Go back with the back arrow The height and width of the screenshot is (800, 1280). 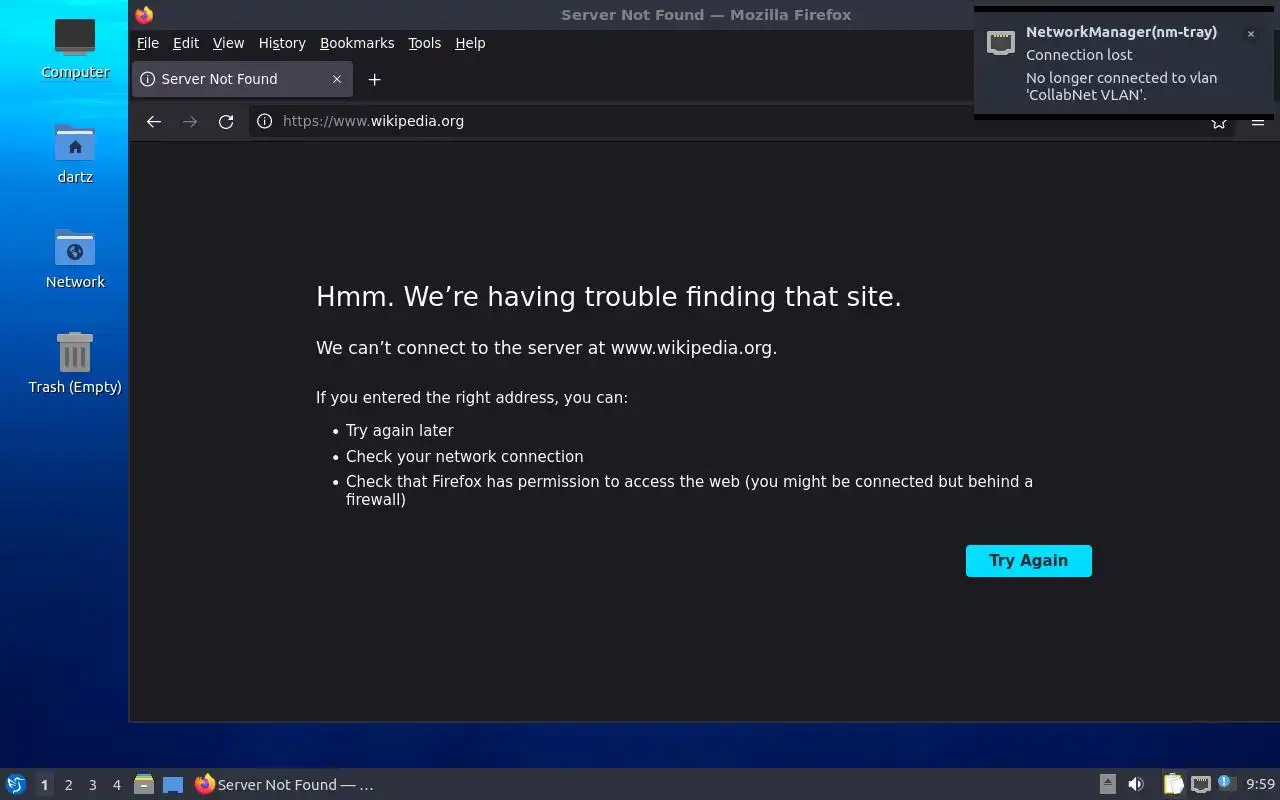[153, 121]
